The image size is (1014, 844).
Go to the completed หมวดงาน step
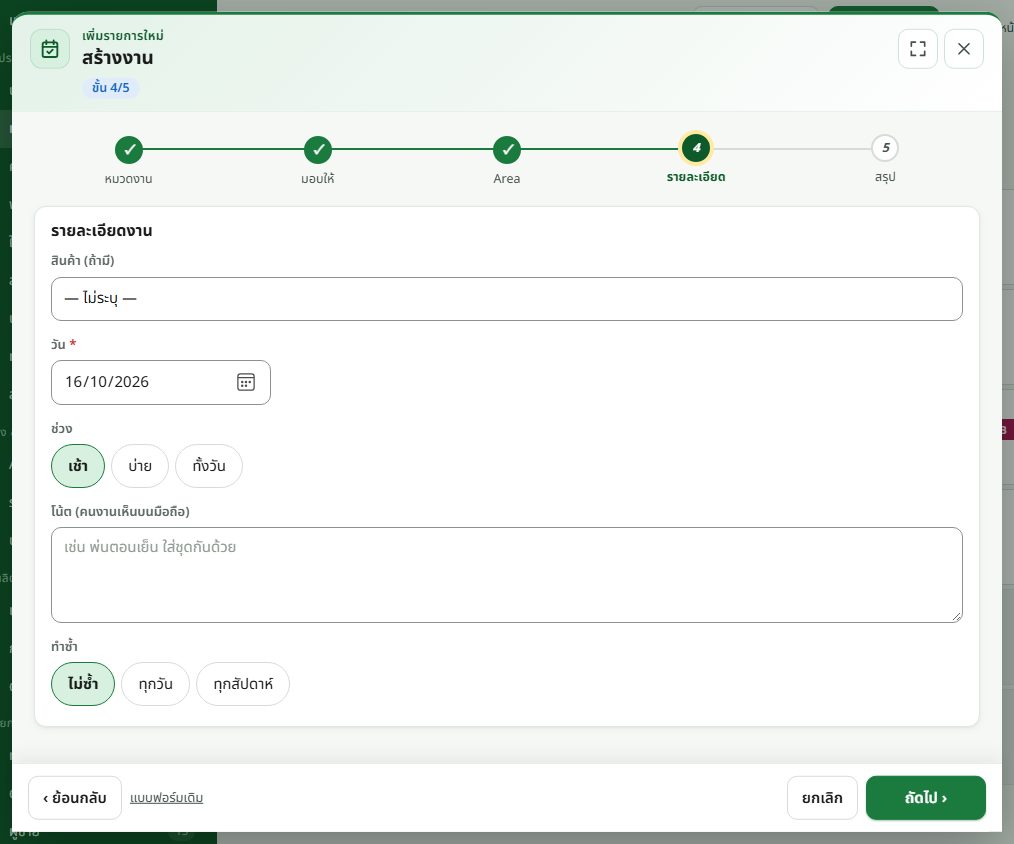(x=129, y=149)
